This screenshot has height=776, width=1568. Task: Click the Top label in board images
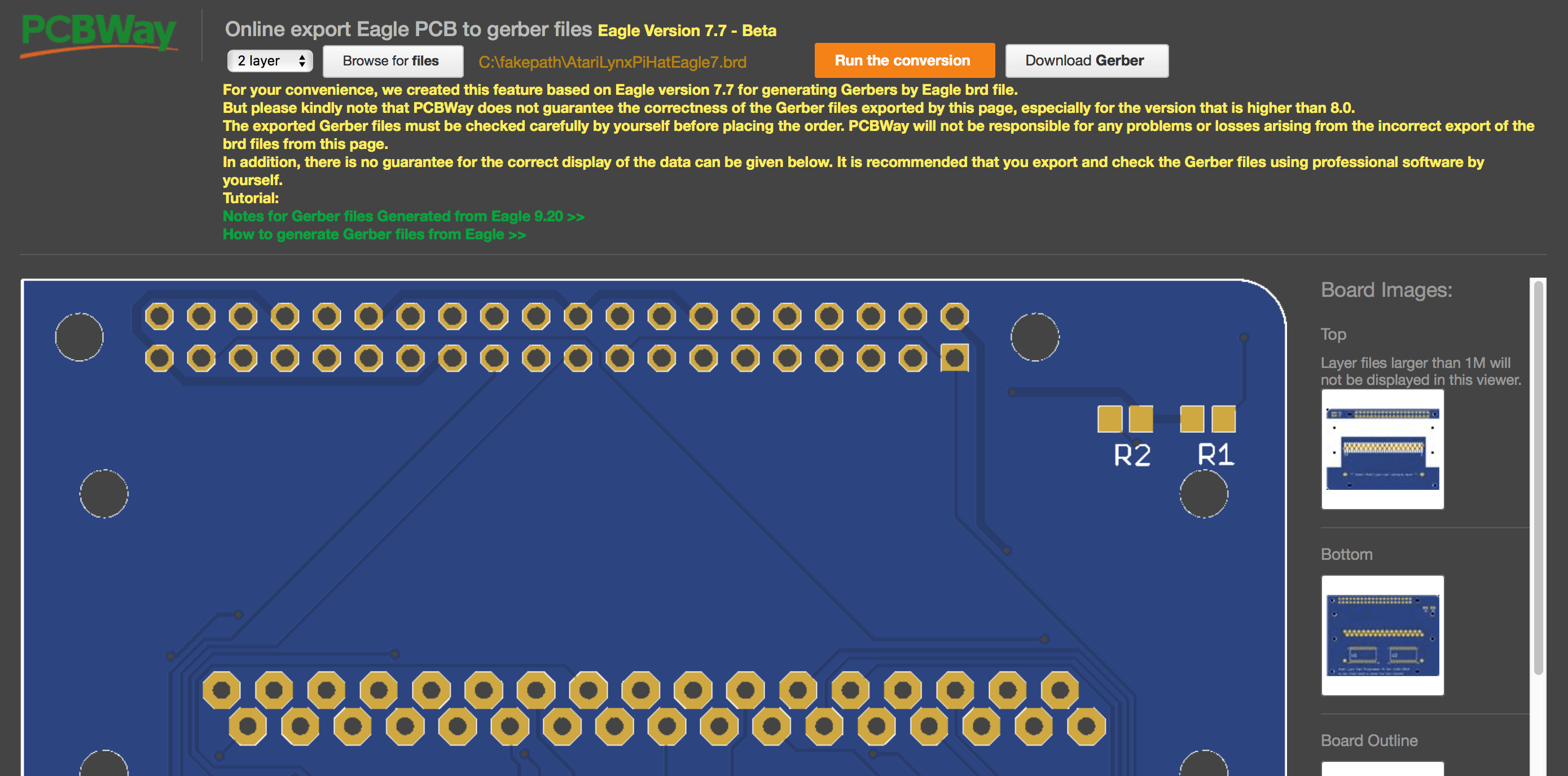(x=1333, y=334)
